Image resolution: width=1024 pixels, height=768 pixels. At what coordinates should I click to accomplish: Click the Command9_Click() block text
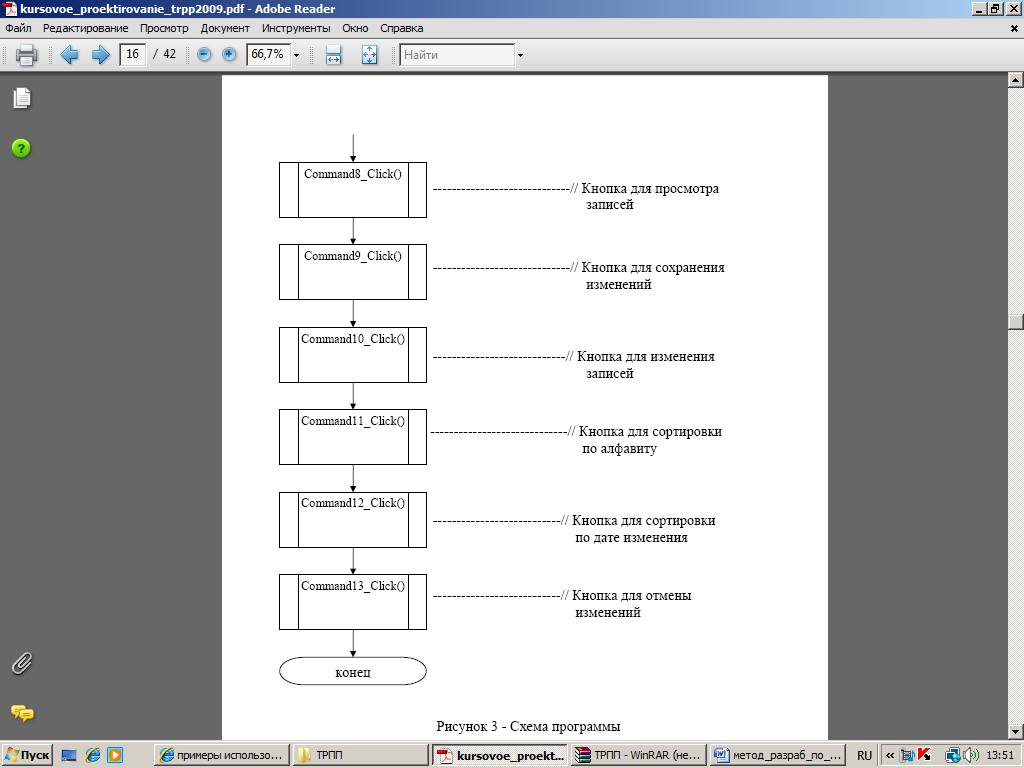click(x=353, y=256)
